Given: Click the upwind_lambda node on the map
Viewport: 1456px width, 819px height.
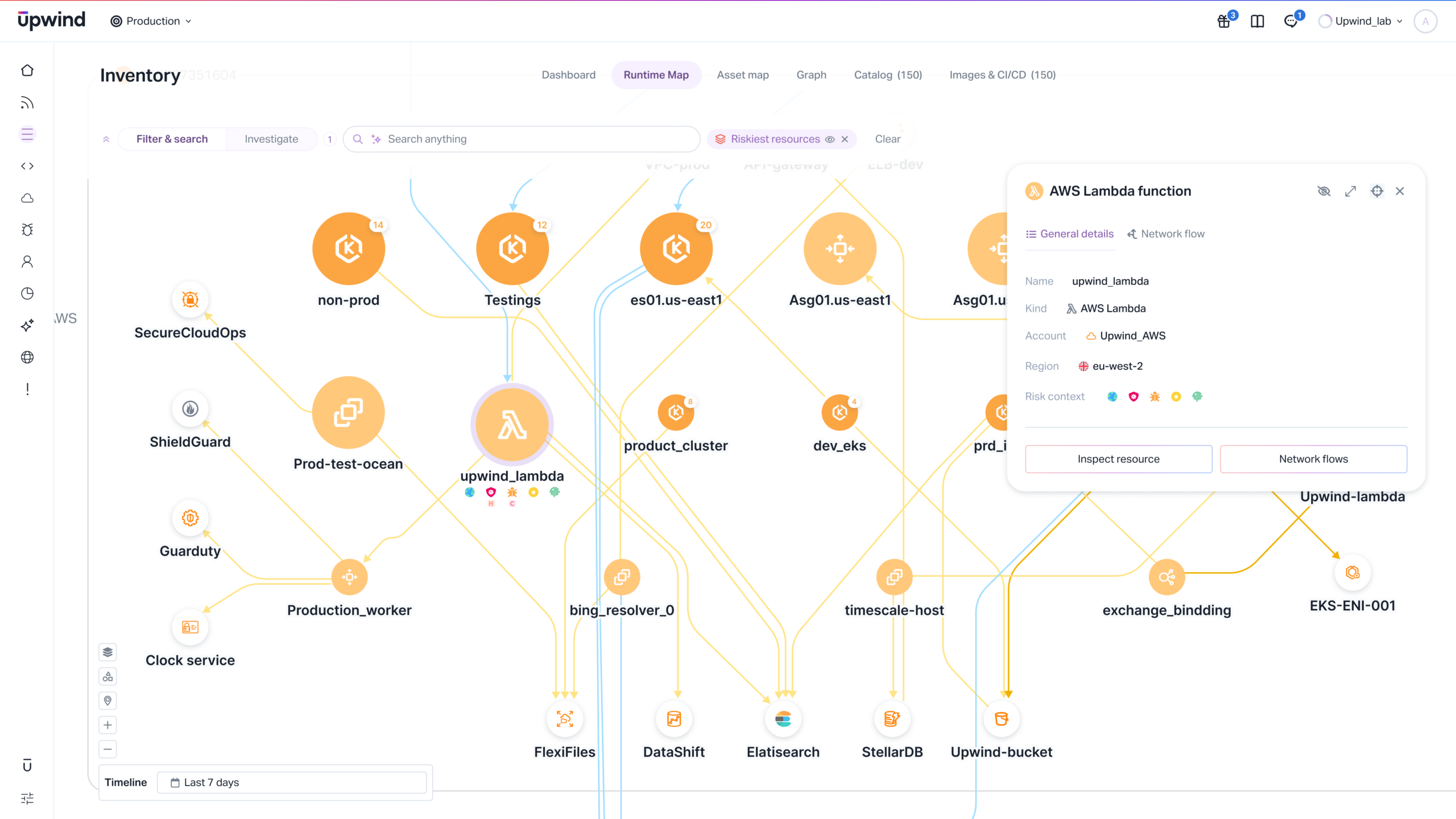Looking at the screenshot, I should 512,424.
